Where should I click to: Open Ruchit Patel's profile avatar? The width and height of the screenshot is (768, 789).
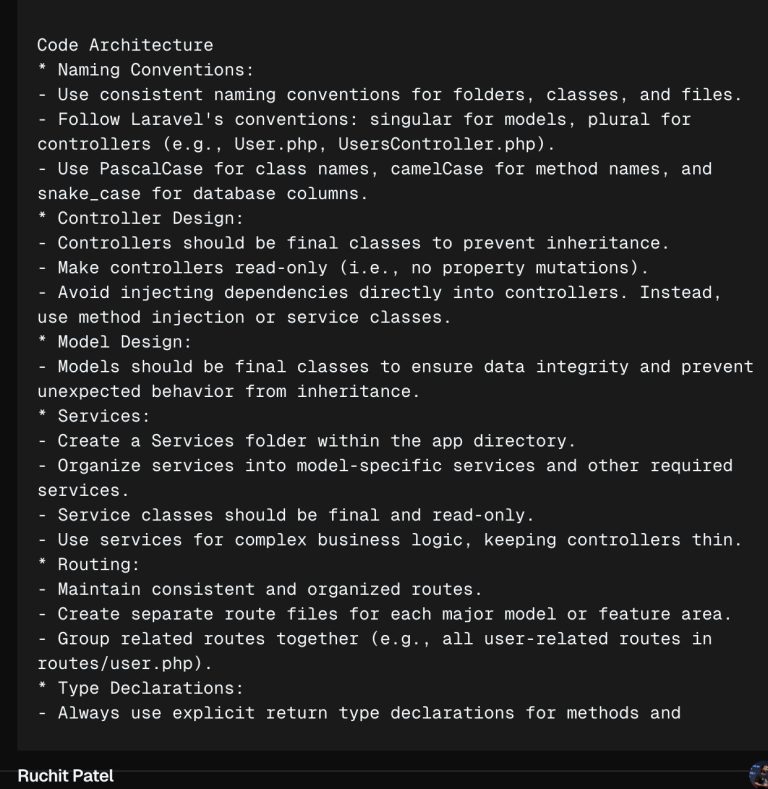coord(759,775)
